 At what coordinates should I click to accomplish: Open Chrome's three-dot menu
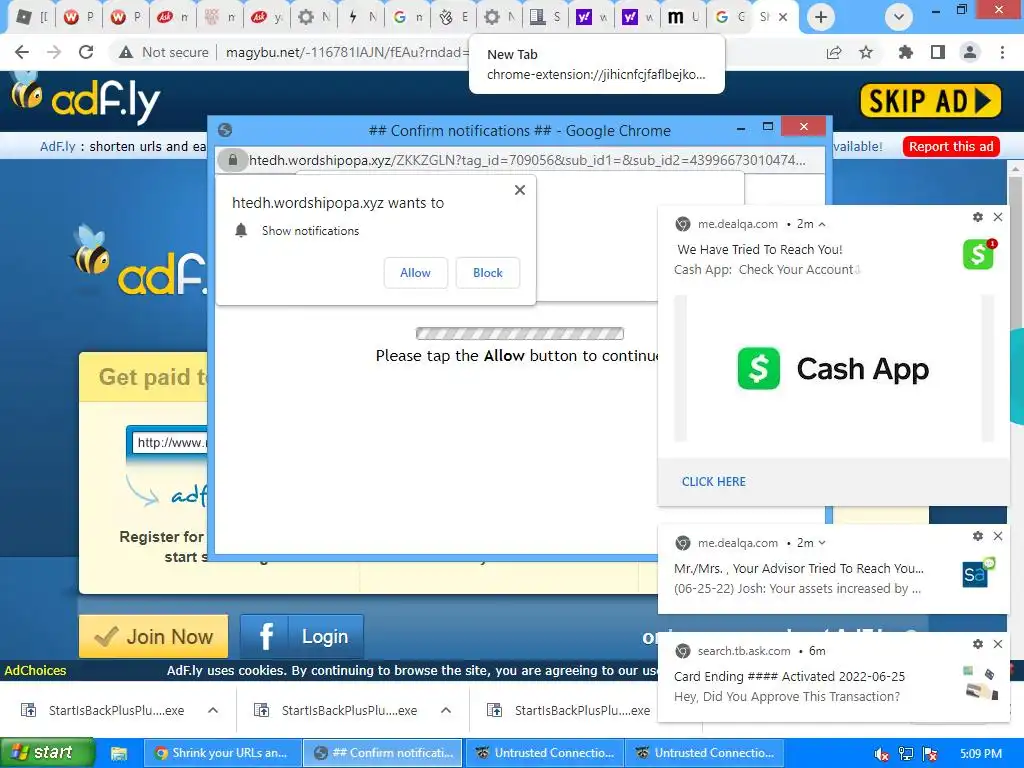[x=1002, y=52]
